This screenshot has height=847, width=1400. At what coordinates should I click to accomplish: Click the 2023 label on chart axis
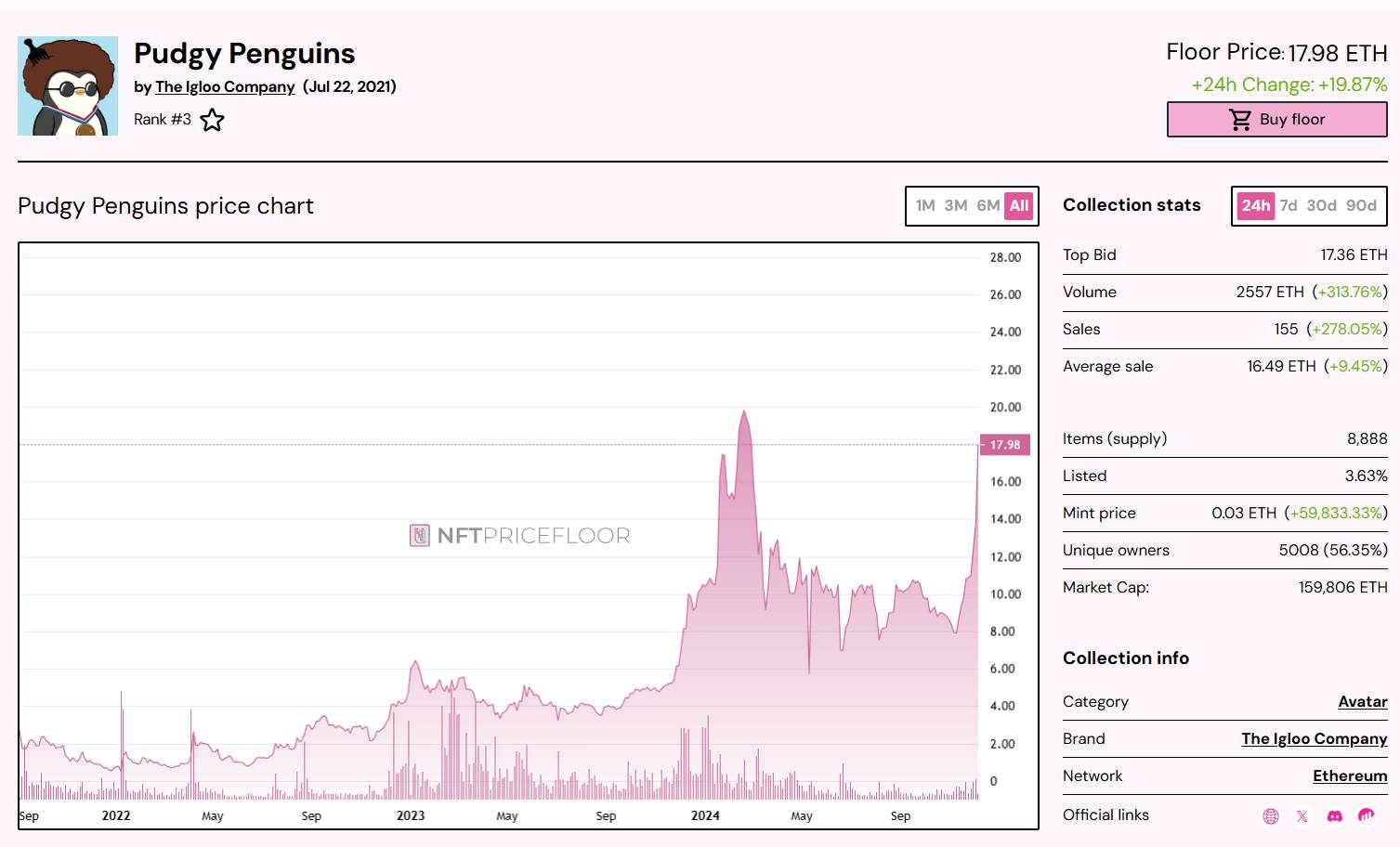[411, 816]
